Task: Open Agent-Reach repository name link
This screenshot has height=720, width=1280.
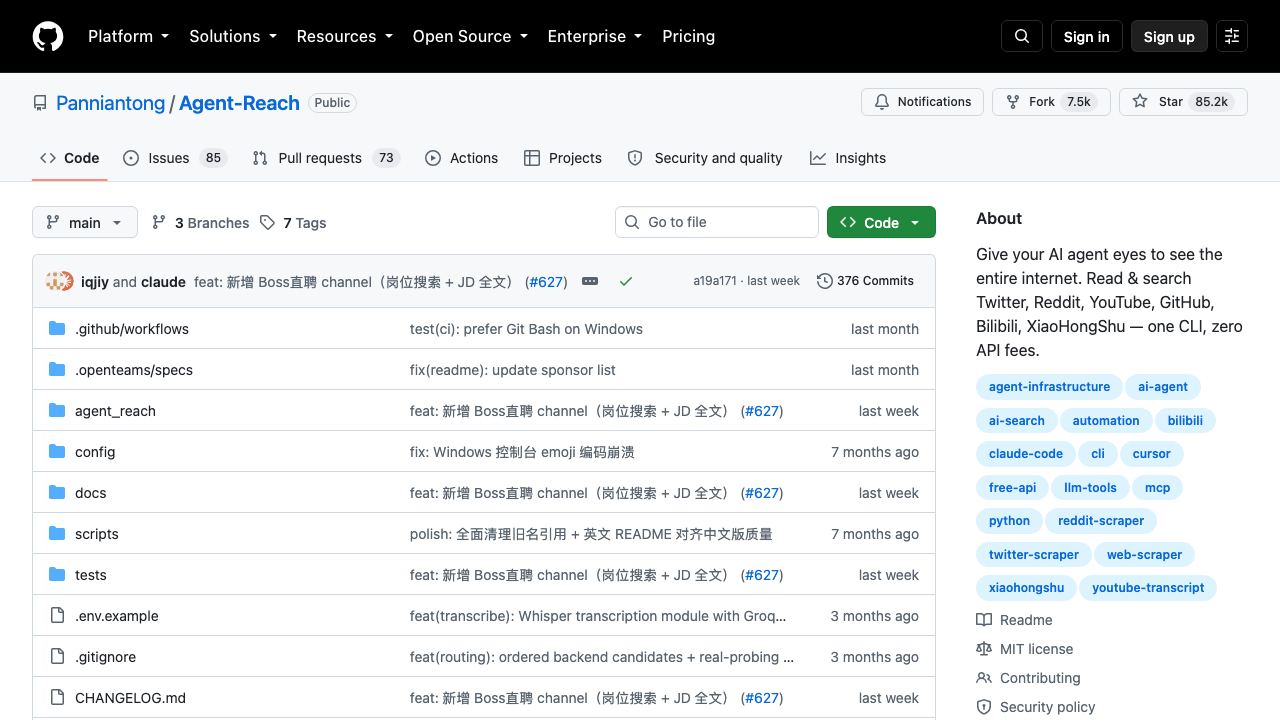Action: click(x=239, y=103)
